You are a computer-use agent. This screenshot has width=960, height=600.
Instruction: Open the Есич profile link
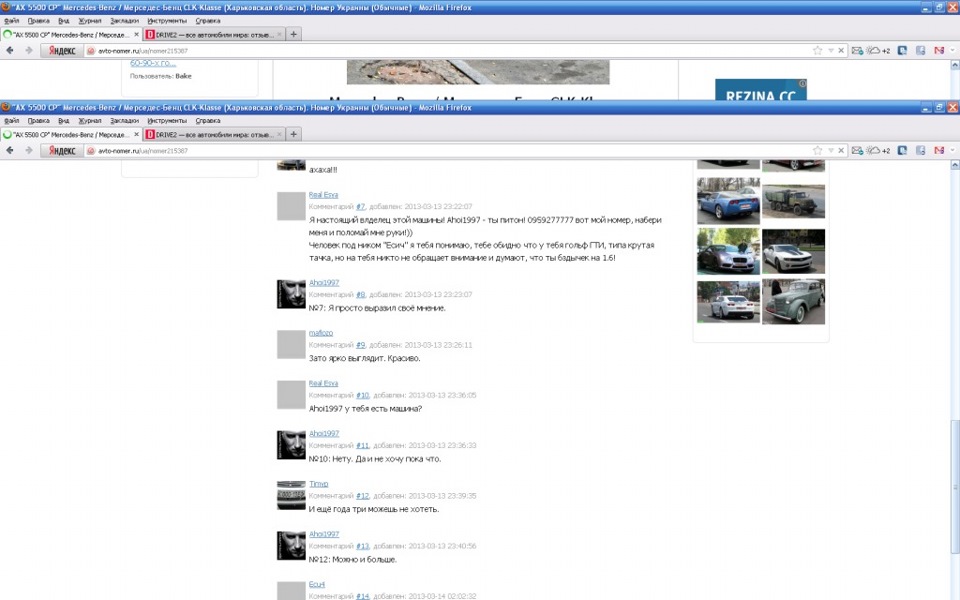coord(317,584)
